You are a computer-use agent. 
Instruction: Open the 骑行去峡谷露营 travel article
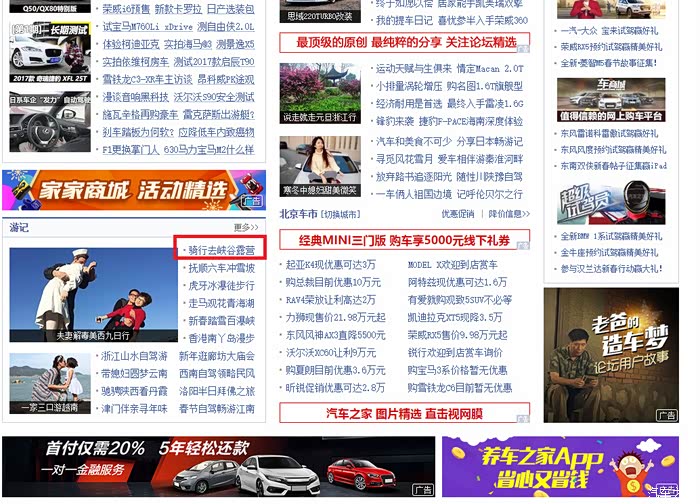click(x=220, y=249)
